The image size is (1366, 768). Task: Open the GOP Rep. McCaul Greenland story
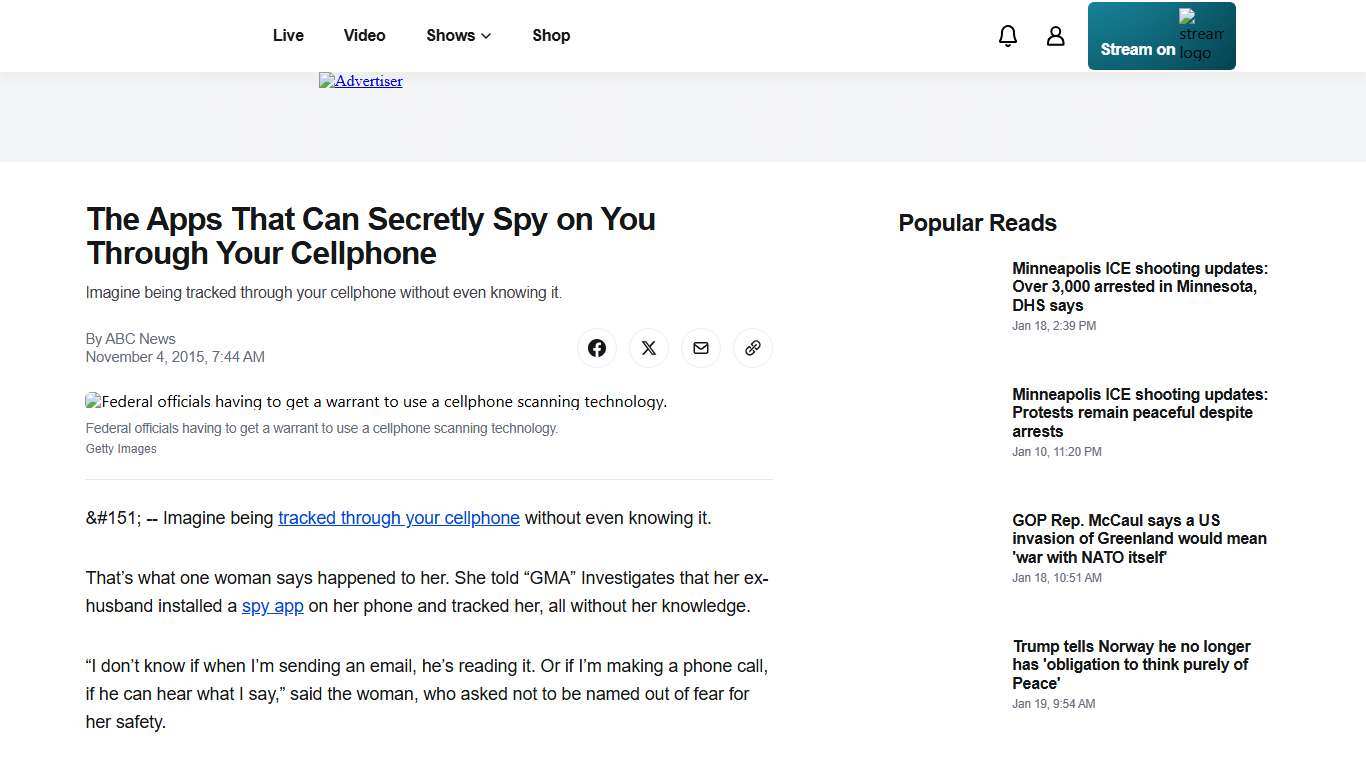pyautogui.click(x=1139, y=538)
